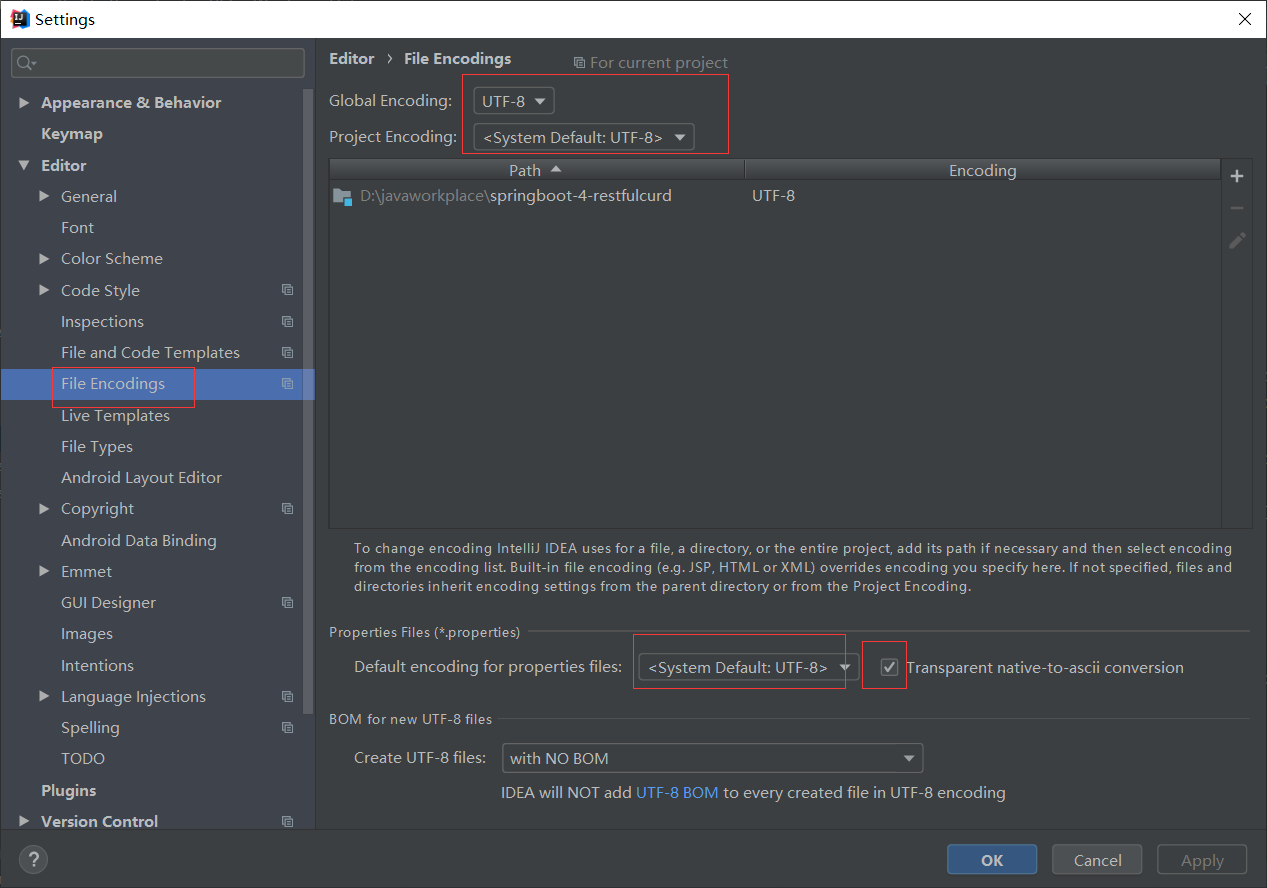1267x888 pixels.
Task: Click the springboot-4-restfulcurd folder icon
Action: (342, 196)
